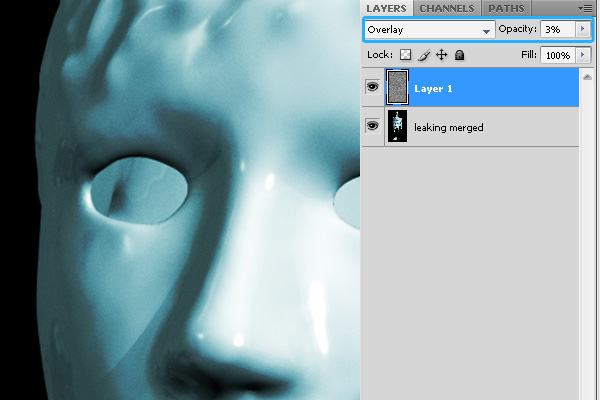Hide Layer 1 using its eye icon

372,88
